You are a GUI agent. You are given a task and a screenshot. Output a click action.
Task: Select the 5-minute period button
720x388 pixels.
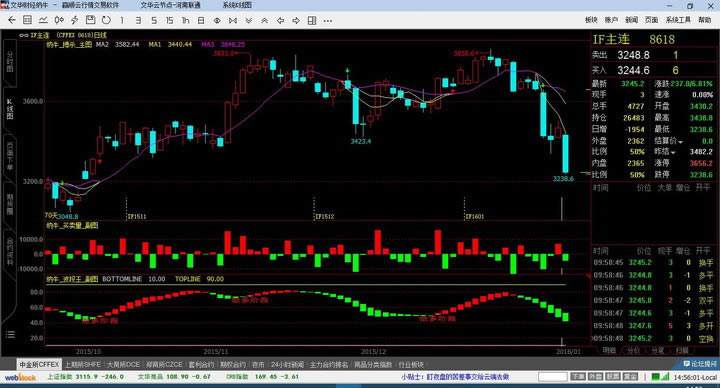tap(154, 20)
